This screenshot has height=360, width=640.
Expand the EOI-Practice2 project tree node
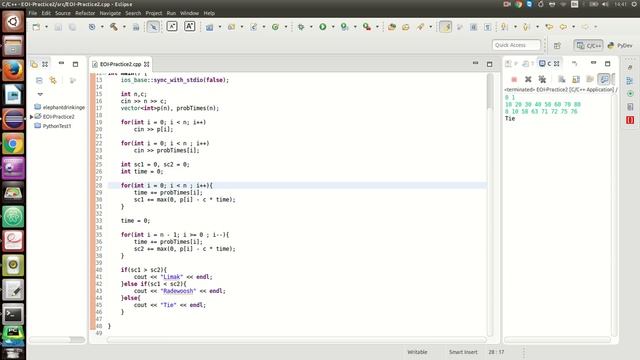tap(31, 117)
